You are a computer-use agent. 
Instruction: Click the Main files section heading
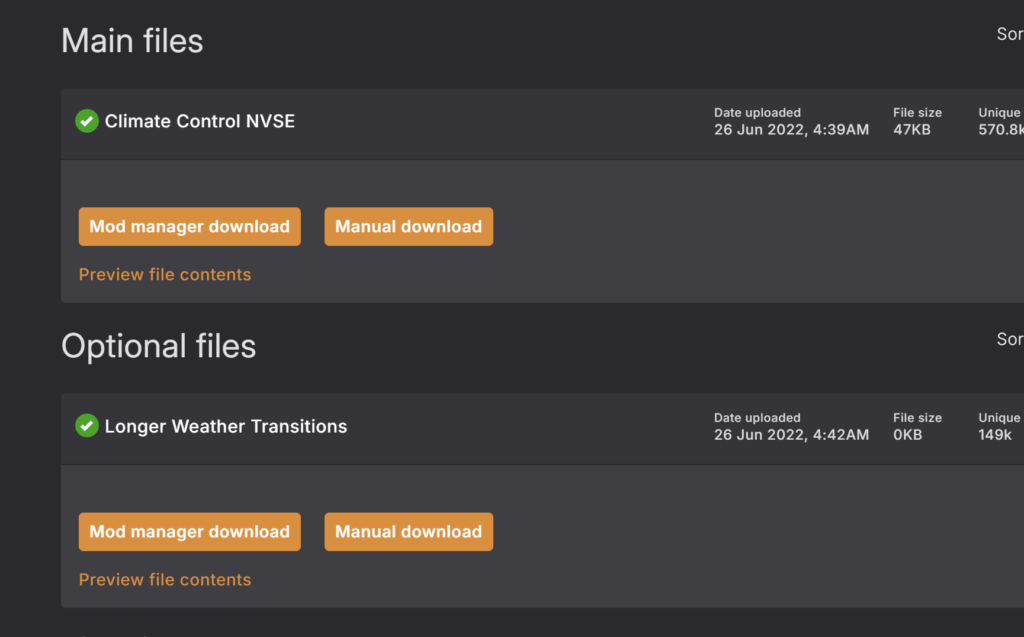click(x=132, y=41)
